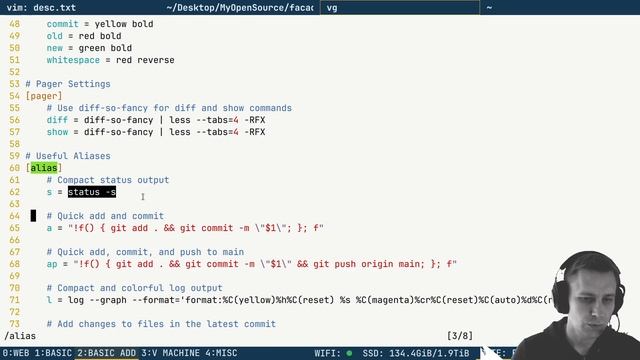Viewport: 640px width, 360px height.
Task: Click the highlighted alias search match
Action: coord(44,168)
